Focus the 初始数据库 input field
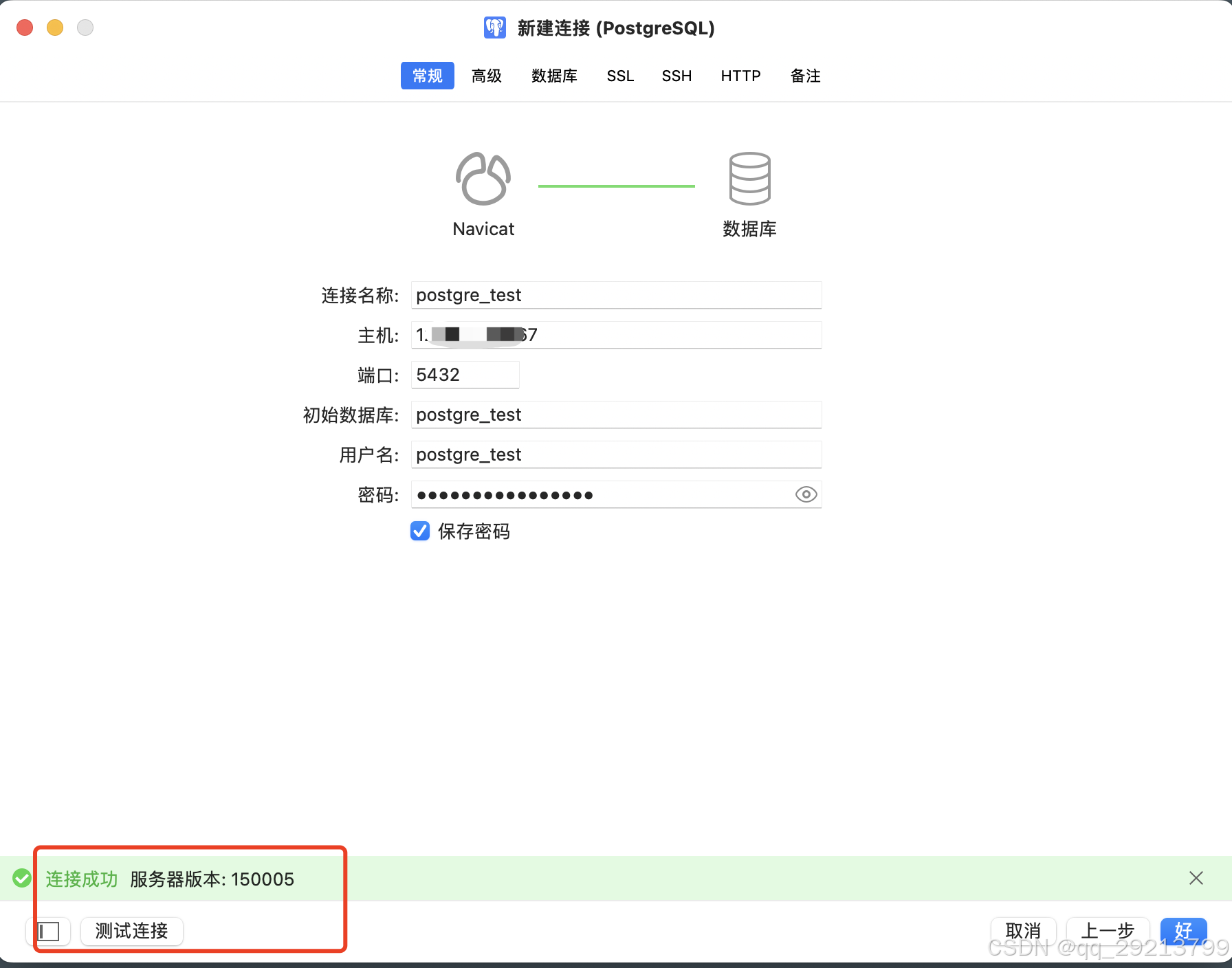1232x968 pixels. tap(616, 415)
